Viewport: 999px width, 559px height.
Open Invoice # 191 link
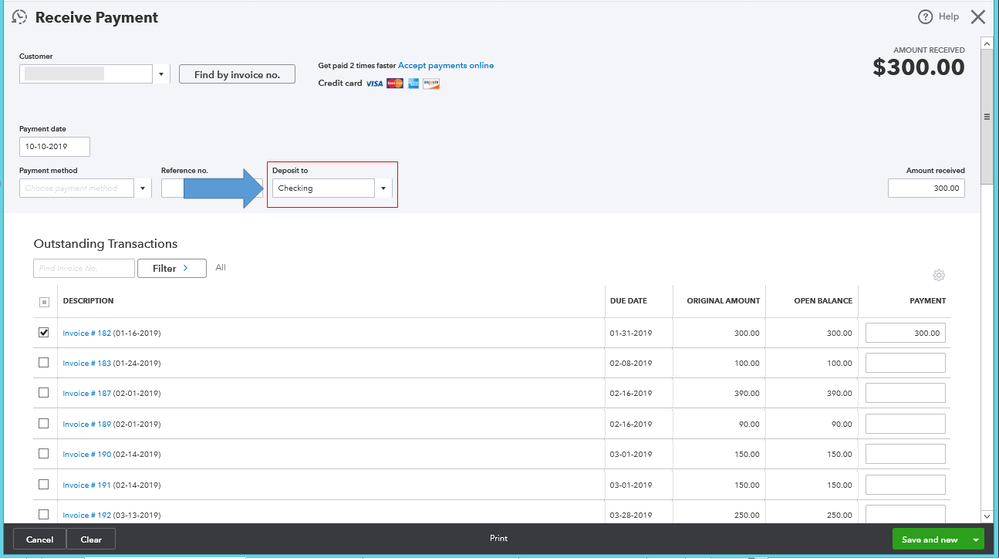pyautogui.click(x=87, y=485)
